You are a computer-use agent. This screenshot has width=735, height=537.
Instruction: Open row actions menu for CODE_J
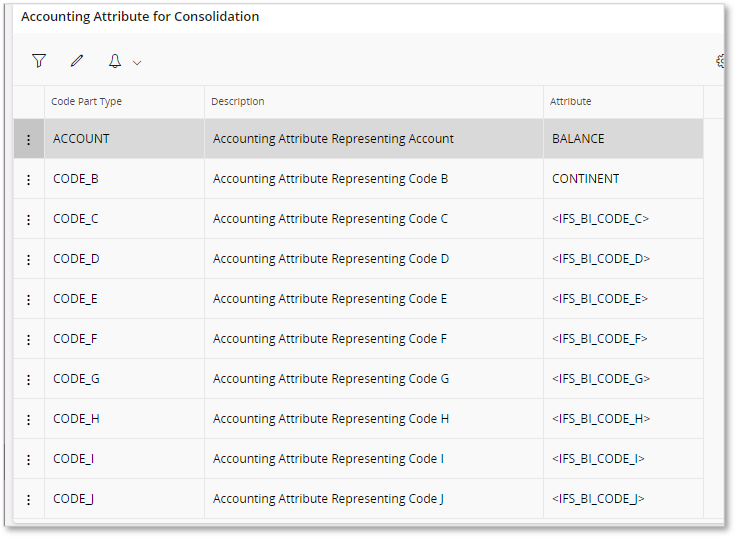pyautogui.click(x=29, y=500)
